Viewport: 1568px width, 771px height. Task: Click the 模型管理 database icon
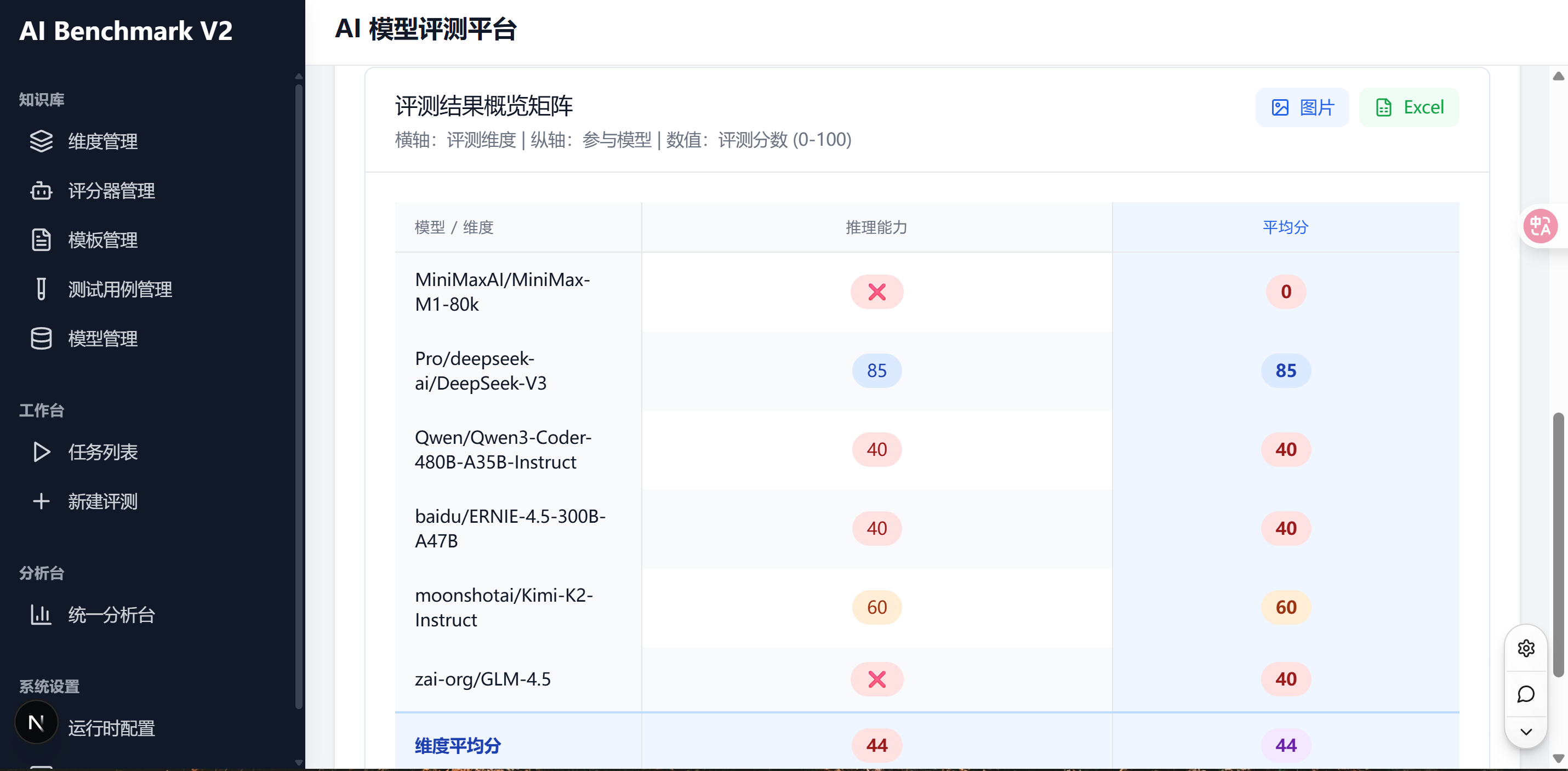click(41, 338)
